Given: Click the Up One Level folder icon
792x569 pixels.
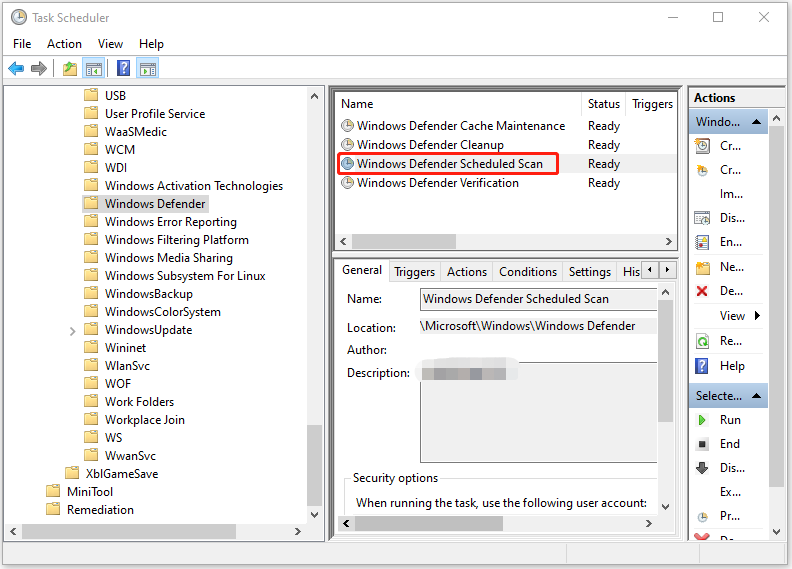Looking at the screenshot, I should pyautogui.click(x=70, y=68).
